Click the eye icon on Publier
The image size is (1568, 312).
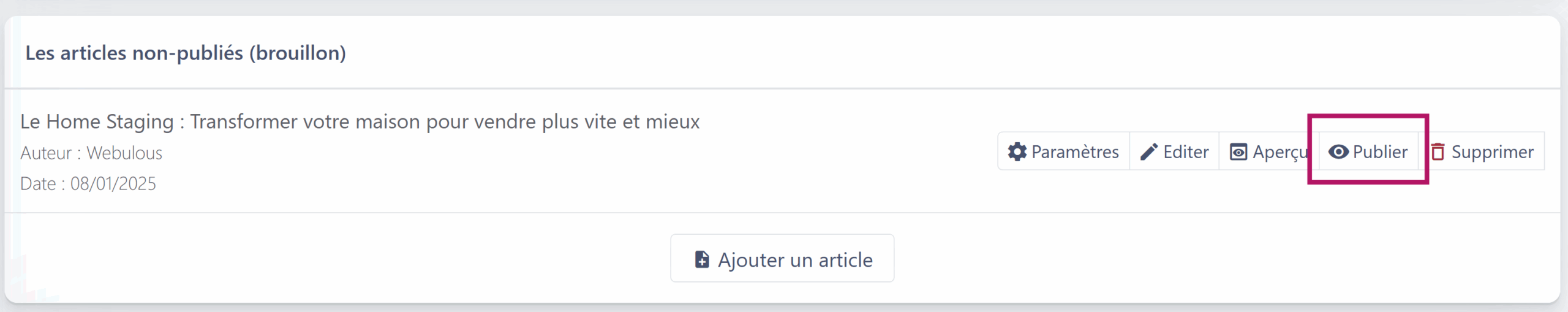pos(1338,152)
